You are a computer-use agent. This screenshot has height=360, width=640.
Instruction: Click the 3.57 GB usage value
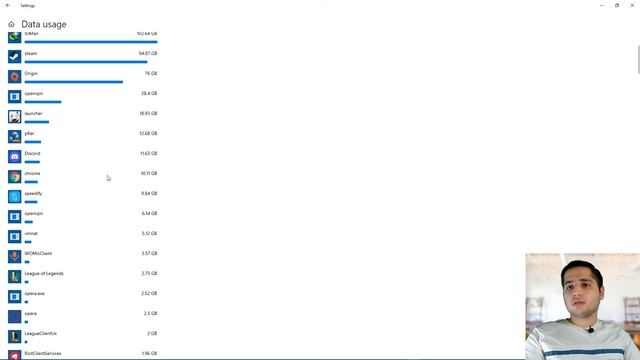(x=149, y=253)
